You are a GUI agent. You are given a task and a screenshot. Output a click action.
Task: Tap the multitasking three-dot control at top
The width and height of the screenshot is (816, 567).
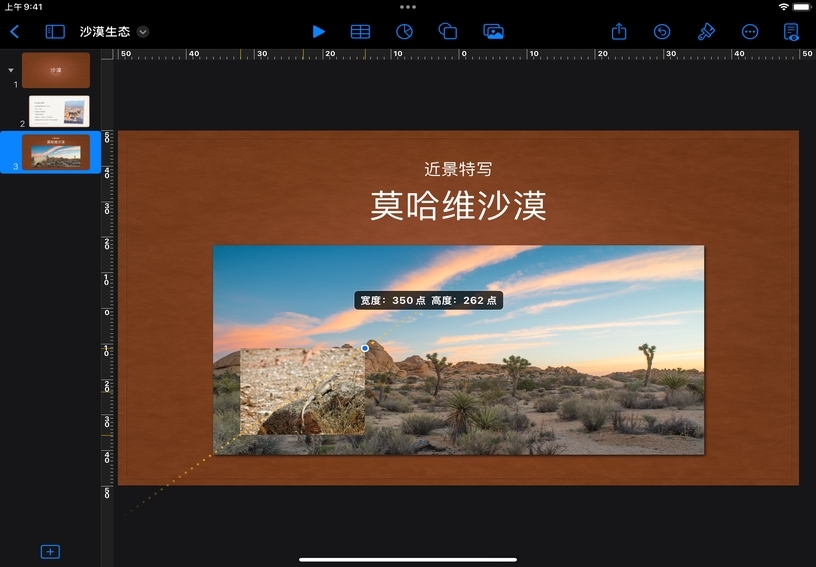[x=408, y=7]
